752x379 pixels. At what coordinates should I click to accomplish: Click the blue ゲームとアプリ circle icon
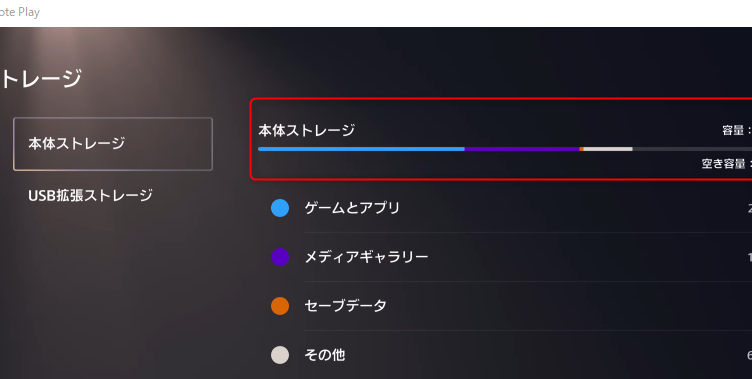click(280, 208)
